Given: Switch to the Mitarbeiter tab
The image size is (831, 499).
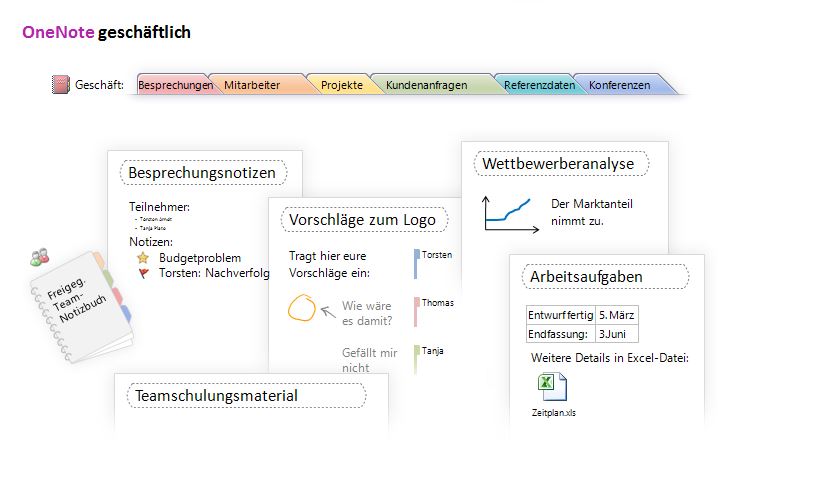Looking at the screenshot, I should (x=252, y=85).
